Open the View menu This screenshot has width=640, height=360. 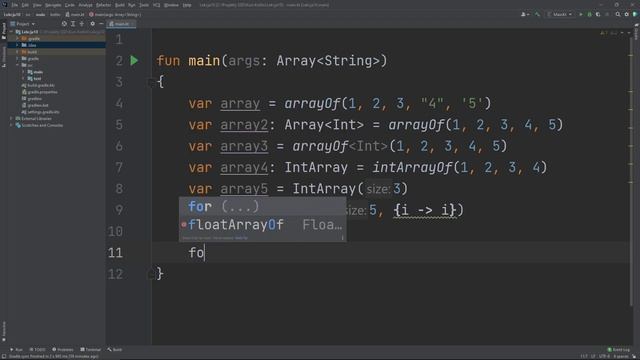[x=37, y=5]
